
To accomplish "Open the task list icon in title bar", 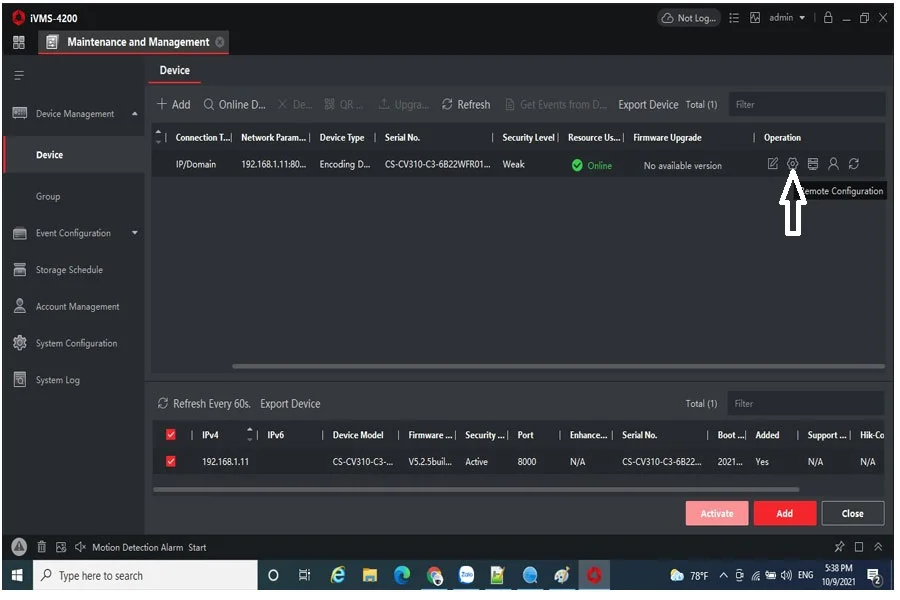I will tap(734, 18).
